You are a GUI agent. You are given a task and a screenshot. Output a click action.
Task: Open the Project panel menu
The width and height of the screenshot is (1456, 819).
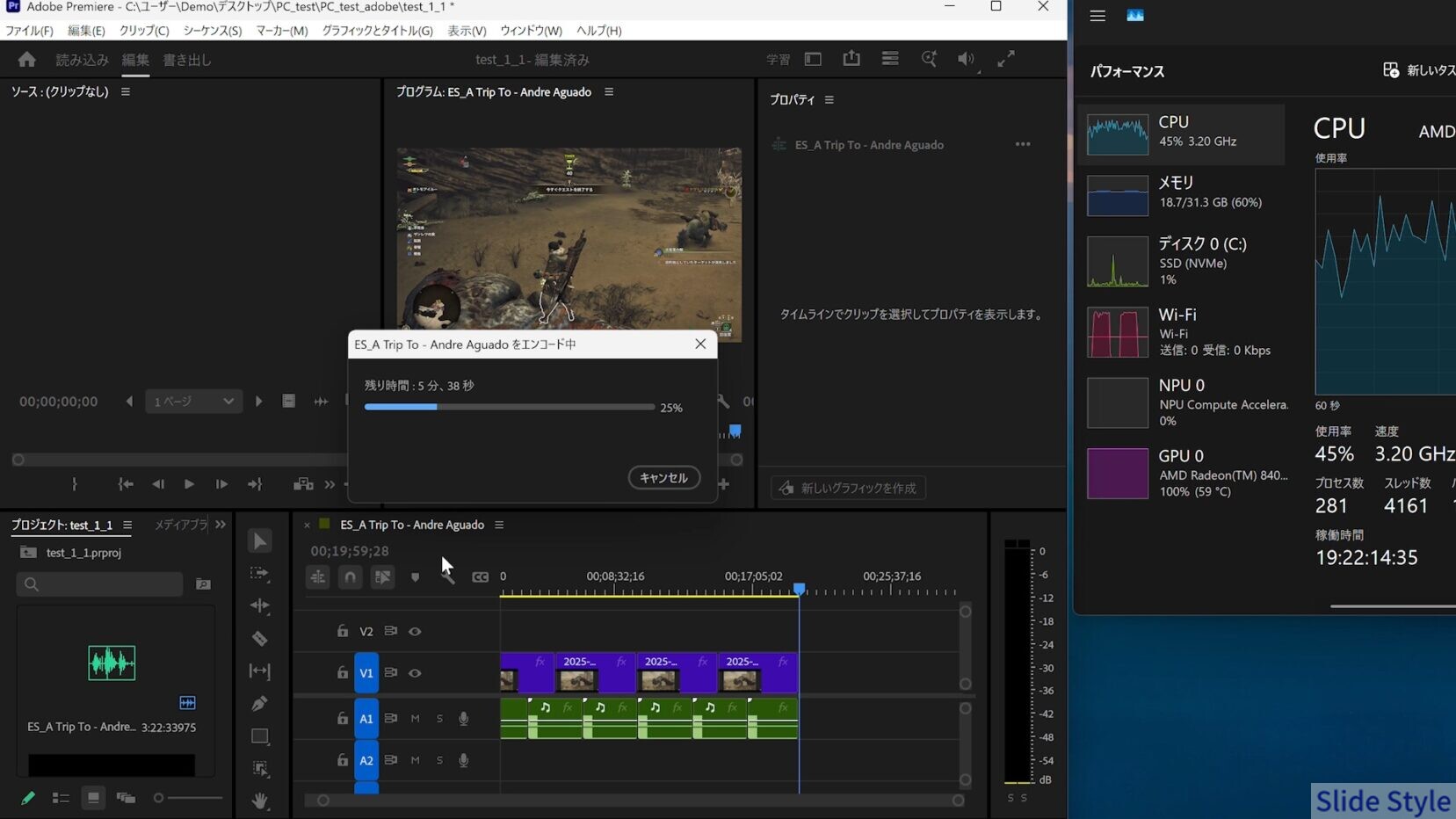pos(127,525)
